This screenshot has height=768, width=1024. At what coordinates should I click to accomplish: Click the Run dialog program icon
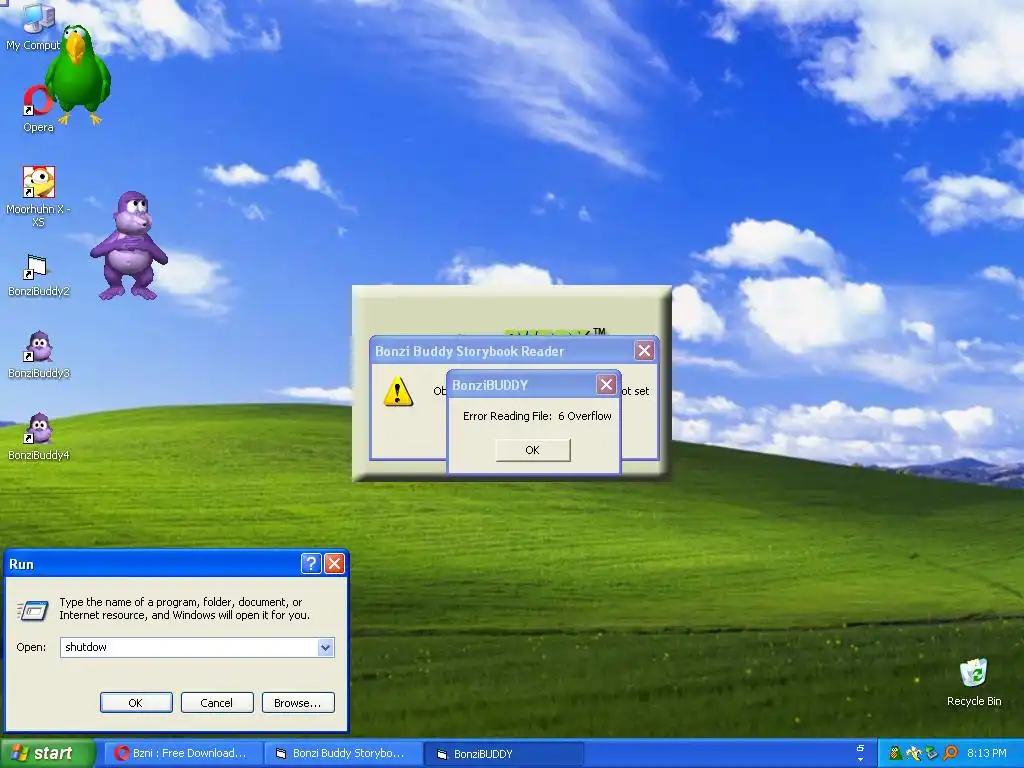point(33,610)
